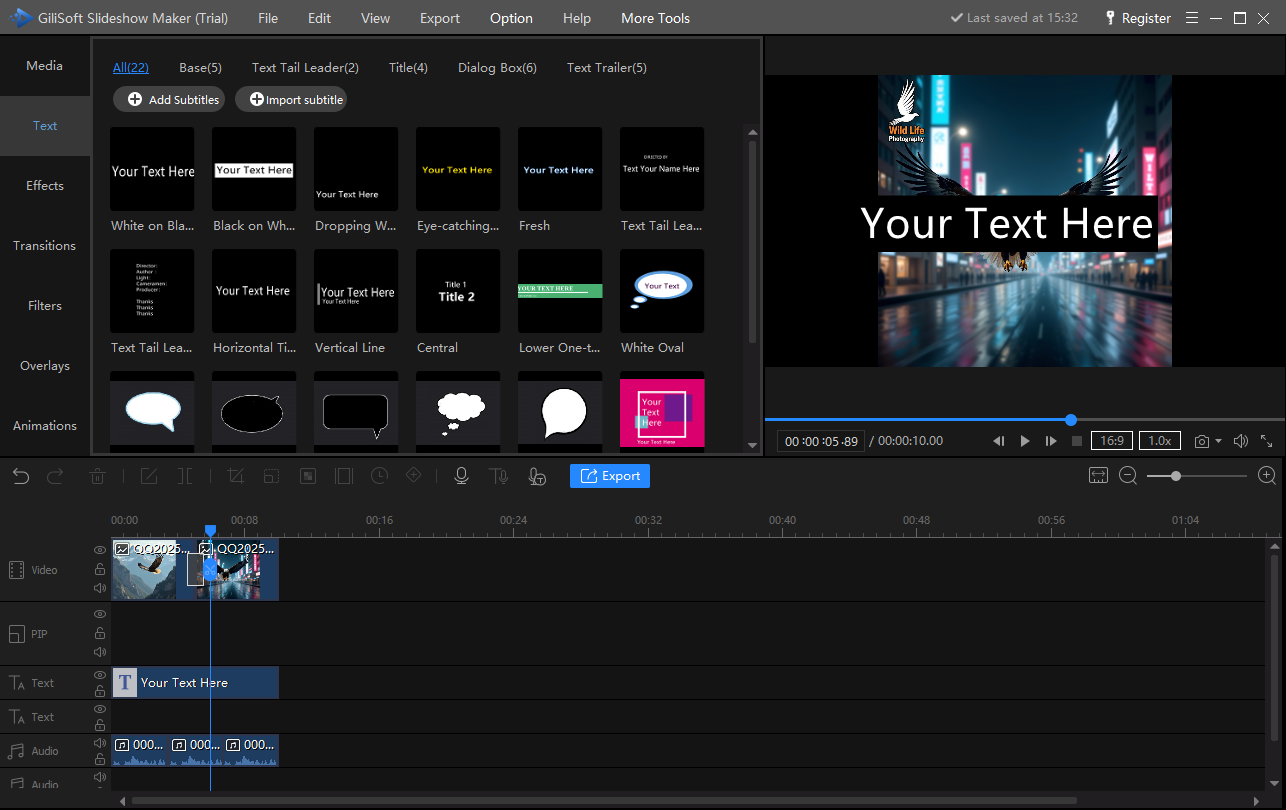1286x810 pixels.
Task: Click the transition box between video clips
Action: point(195,570)
